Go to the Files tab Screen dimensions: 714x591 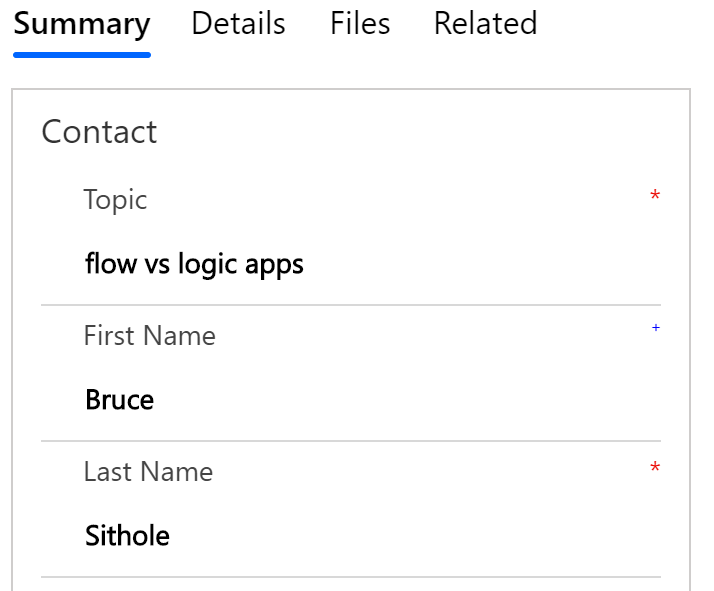[360, 24]
